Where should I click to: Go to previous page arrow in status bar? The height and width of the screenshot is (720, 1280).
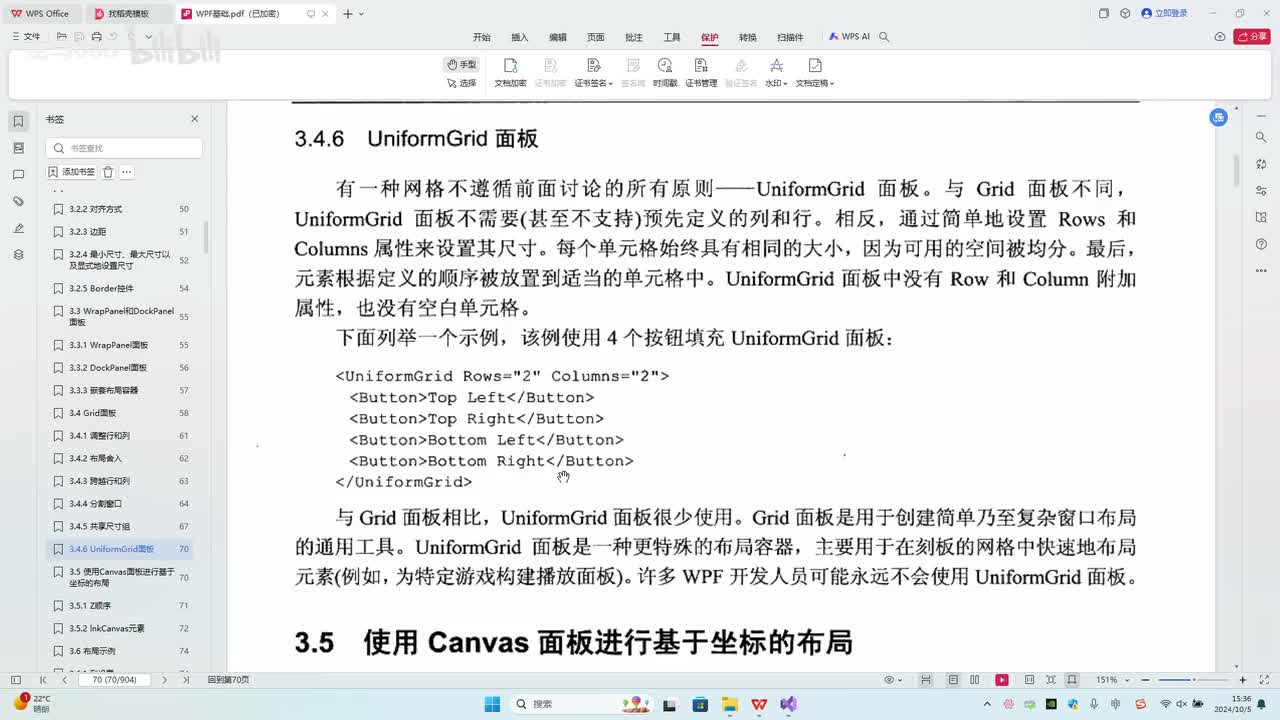pos(65,680)
